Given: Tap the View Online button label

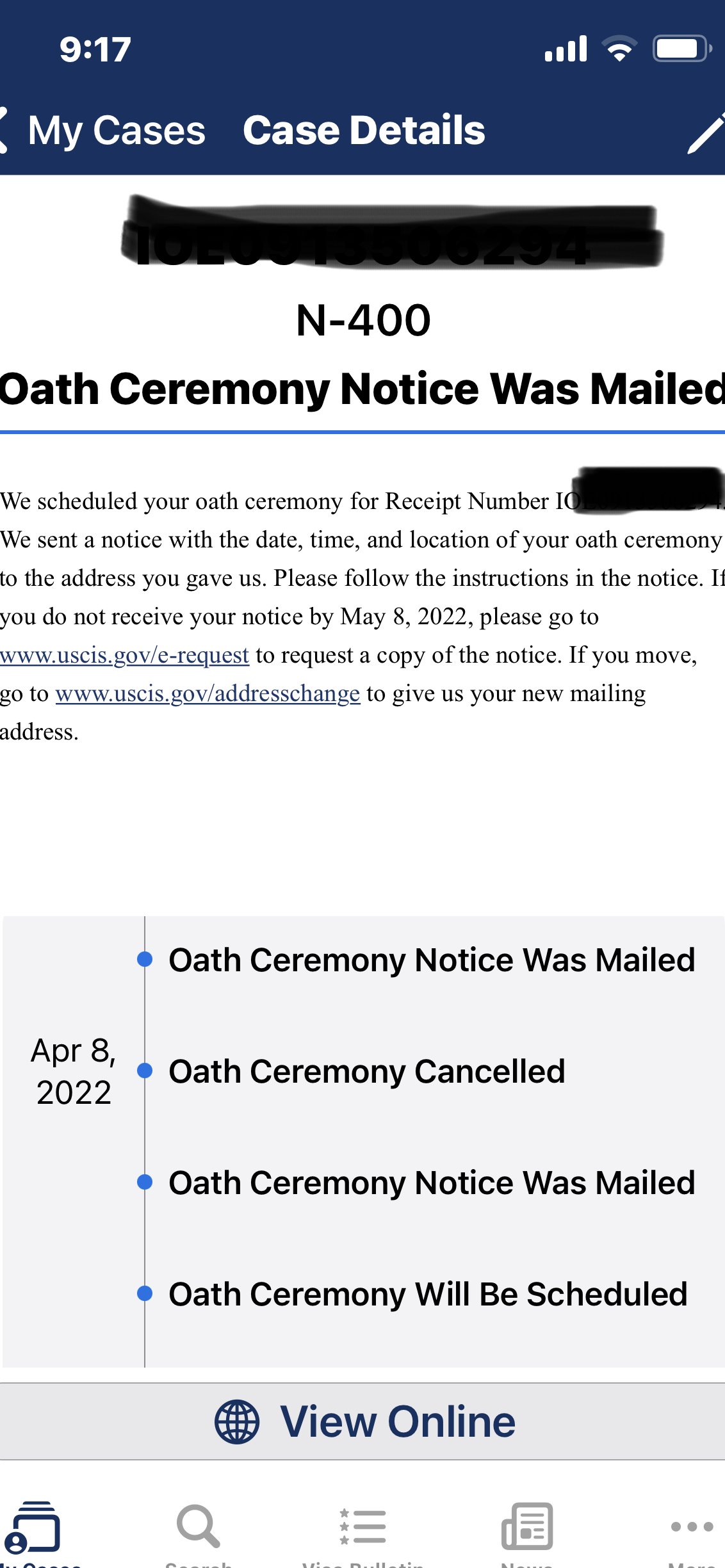Looking at the screenshot, I should [x=398, y=1421].
